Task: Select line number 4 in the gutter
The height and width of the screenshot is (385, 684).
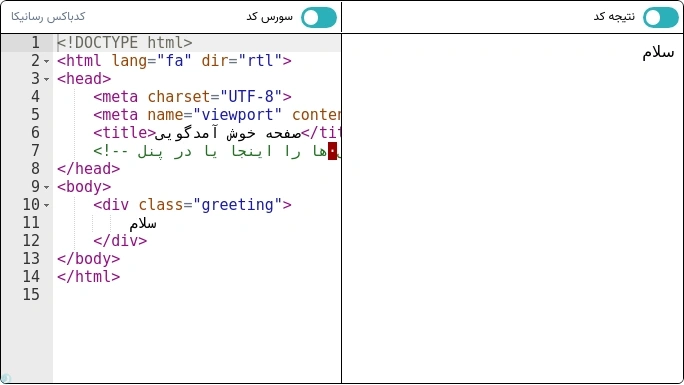Action: [35, 96]
